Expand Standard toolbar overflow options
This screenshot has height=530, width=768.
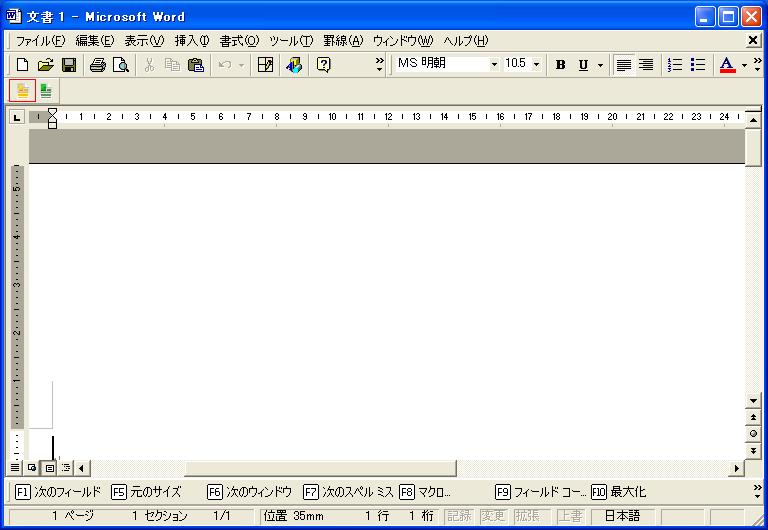[x=380, y=64]
